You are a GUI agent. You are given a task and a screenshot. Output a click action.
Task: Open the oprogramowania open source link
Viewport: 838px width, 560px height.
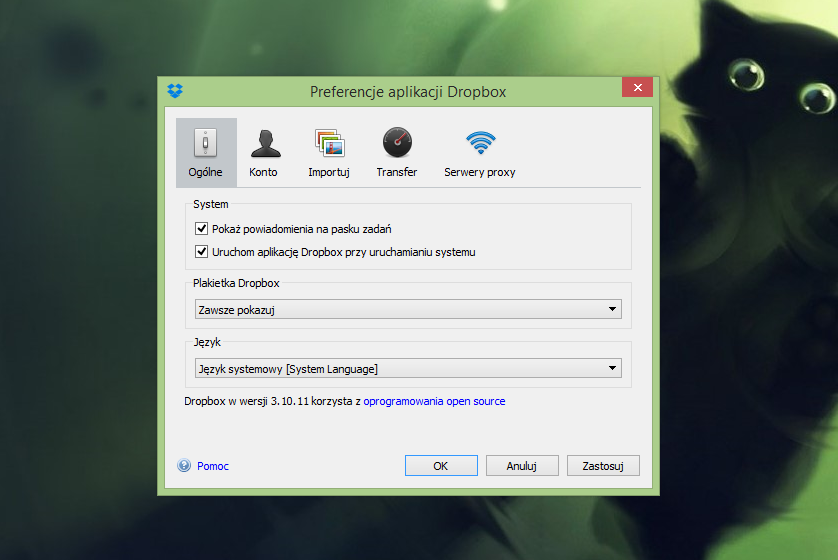click(x=434, y=401)
